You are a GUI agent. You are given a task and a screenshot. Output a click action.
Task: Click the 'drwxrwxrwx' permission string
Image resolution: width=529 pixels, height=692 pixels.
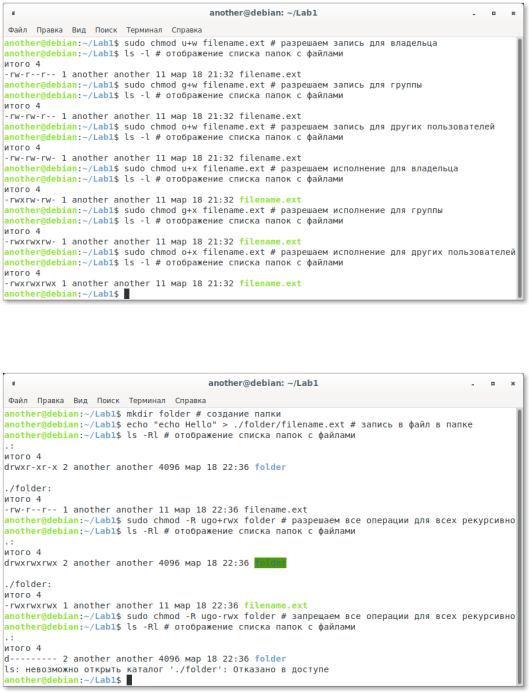pos(31,563)
